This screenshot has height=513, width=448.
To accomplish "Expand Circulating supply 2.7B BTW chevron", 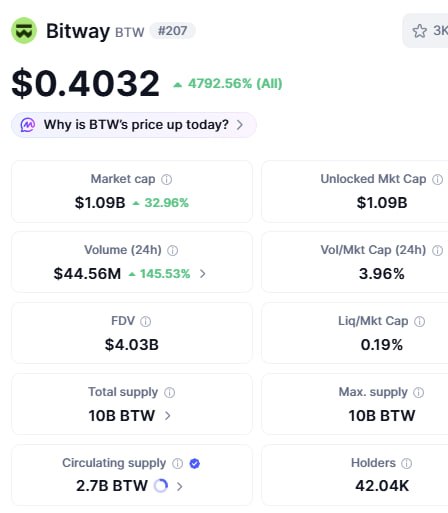I will (x=180, y=486).
